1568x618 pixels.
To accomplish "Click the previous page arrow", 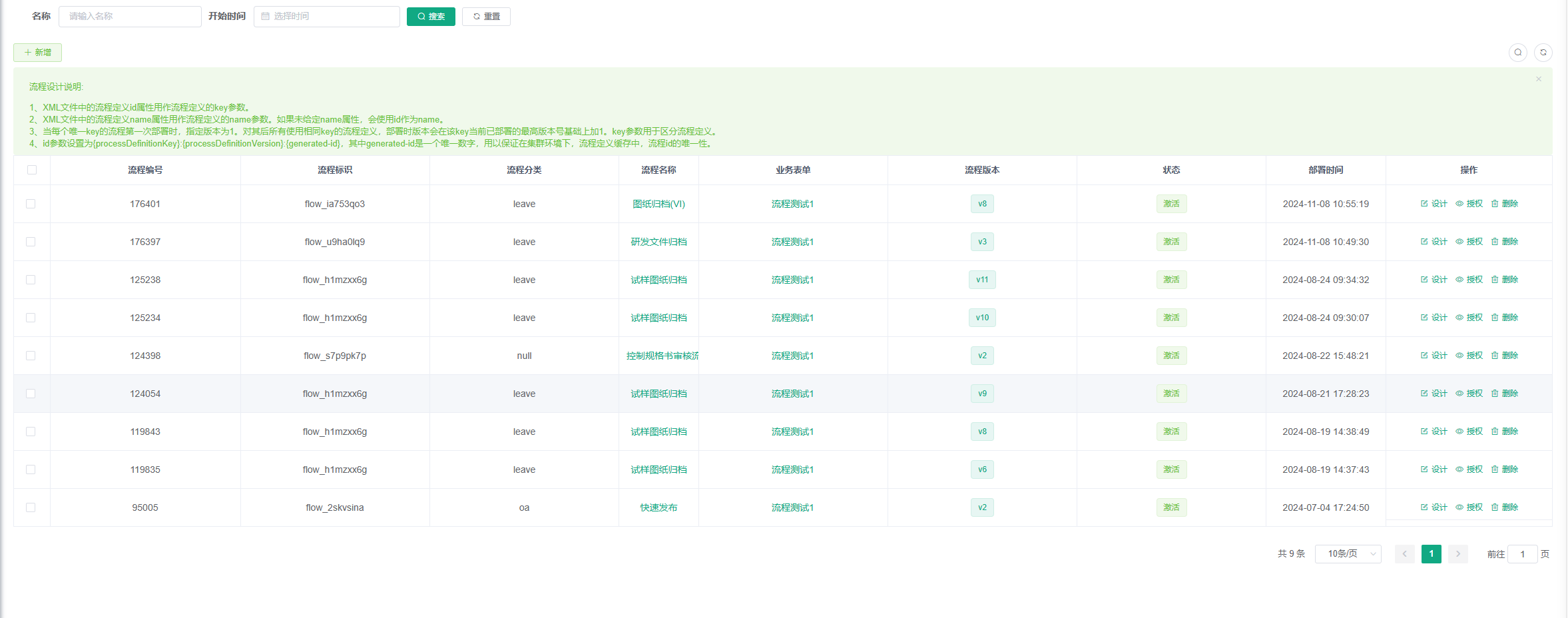I will point(1404,554).
